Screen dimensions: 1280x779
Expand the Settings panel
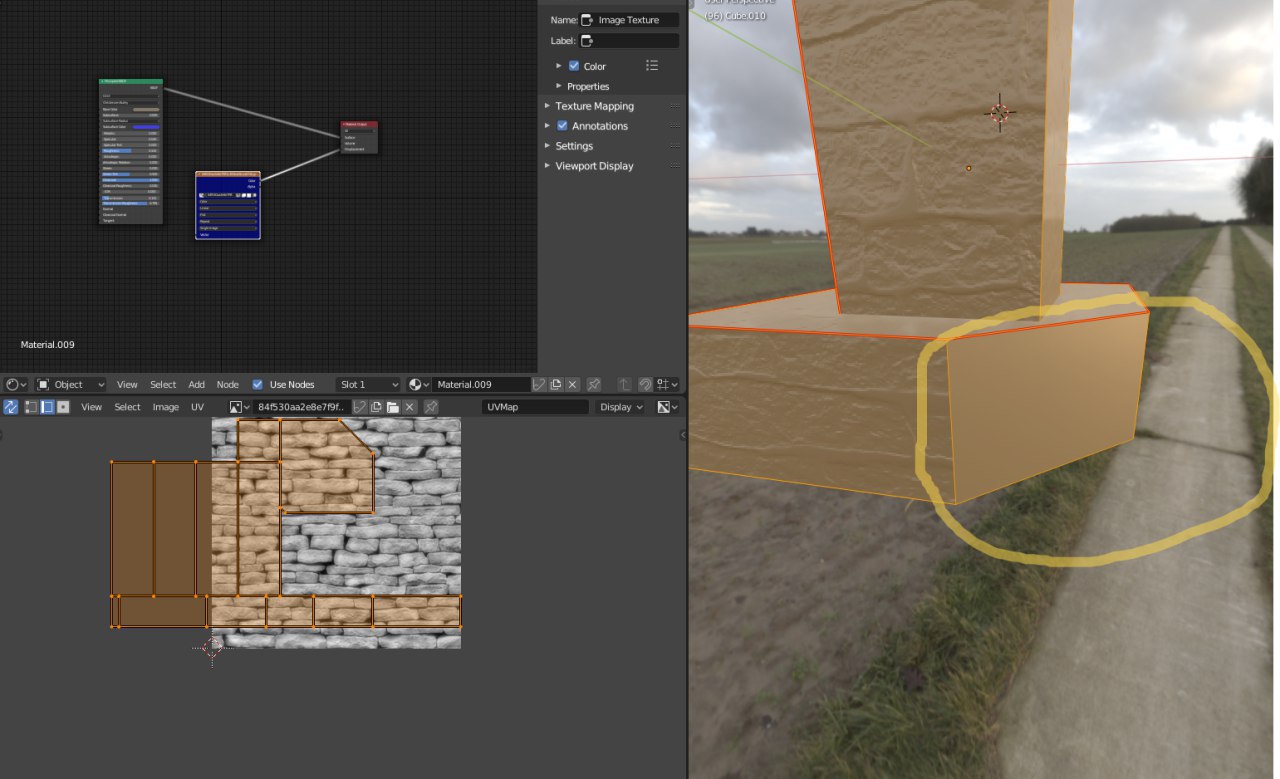point(547,146)
